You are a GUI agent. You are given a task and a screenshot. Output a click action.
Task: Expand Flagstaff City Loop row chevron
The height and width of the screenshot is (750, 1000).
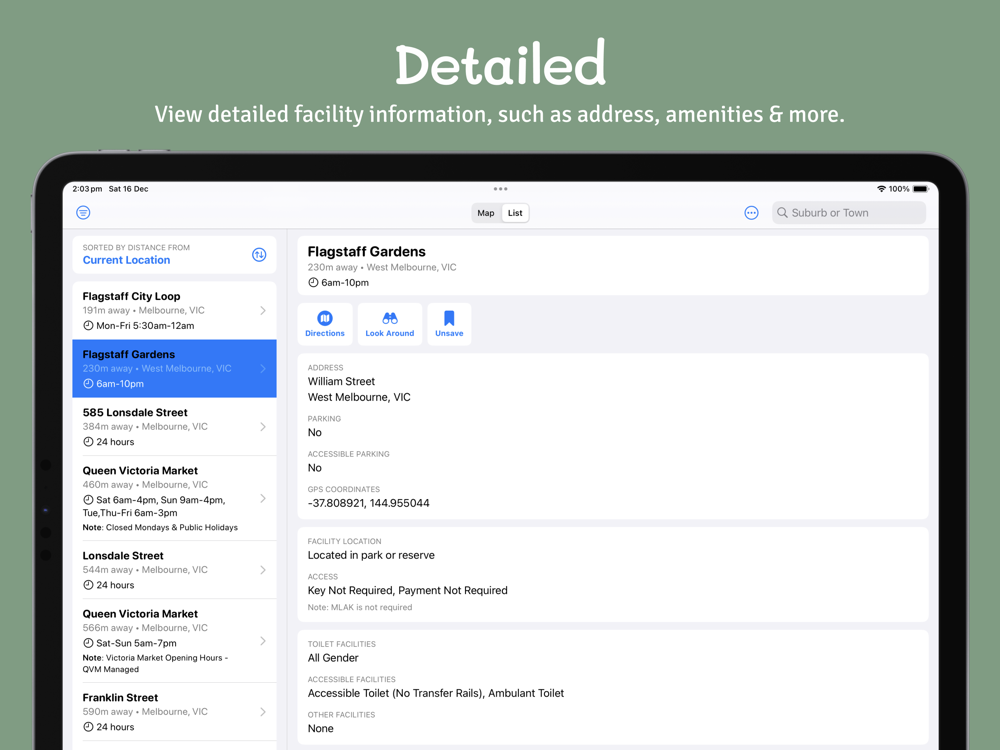point(263,311)
